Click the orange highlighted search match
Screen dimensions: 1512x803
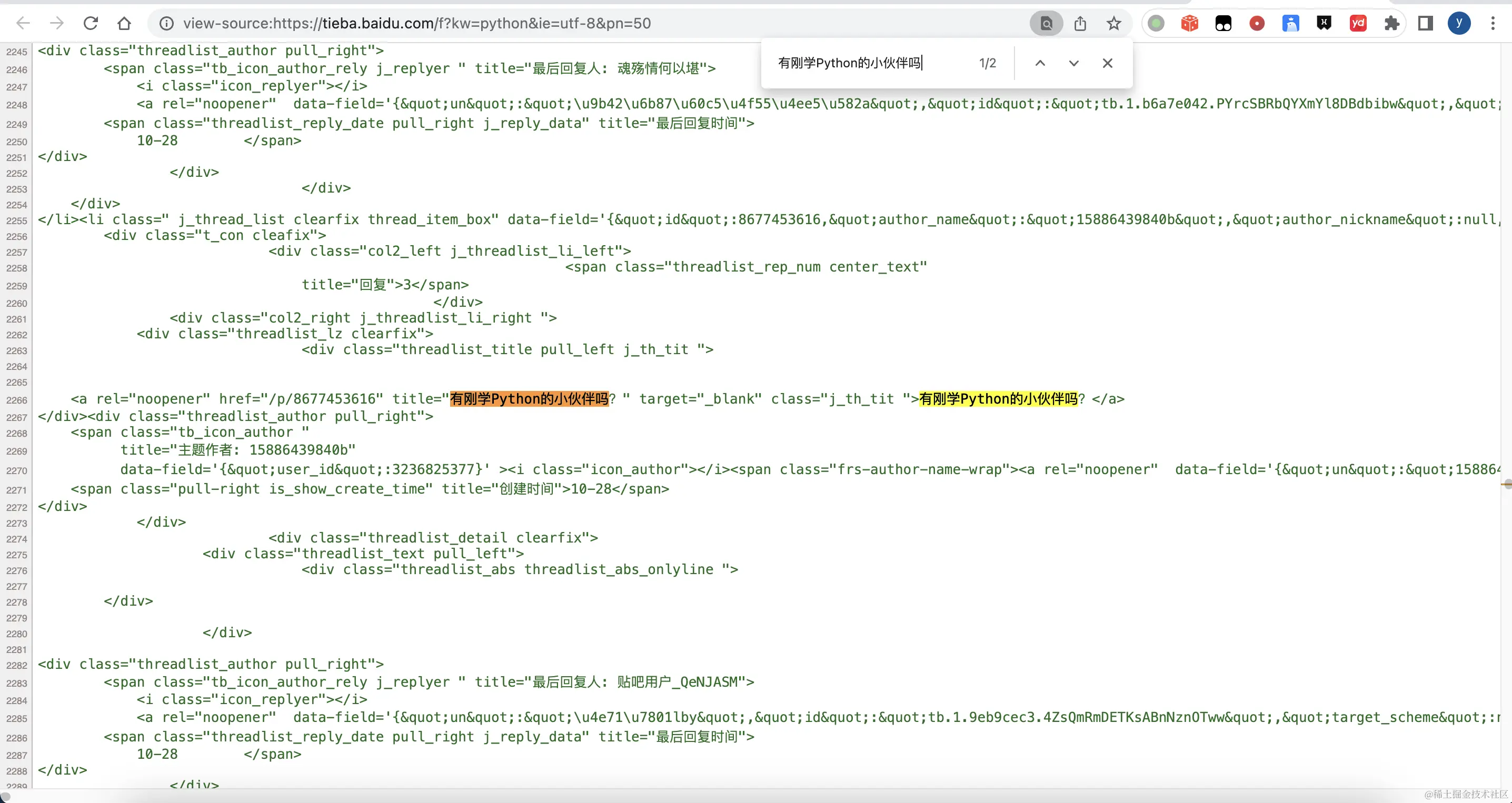coord(529,399)
